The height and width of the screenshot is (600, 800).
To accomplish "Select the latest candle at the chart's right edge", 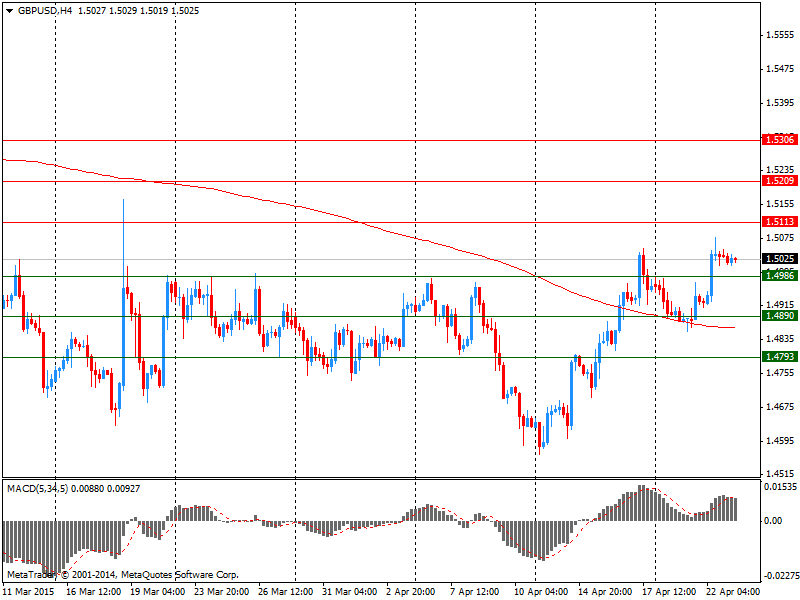I will 735,260.
